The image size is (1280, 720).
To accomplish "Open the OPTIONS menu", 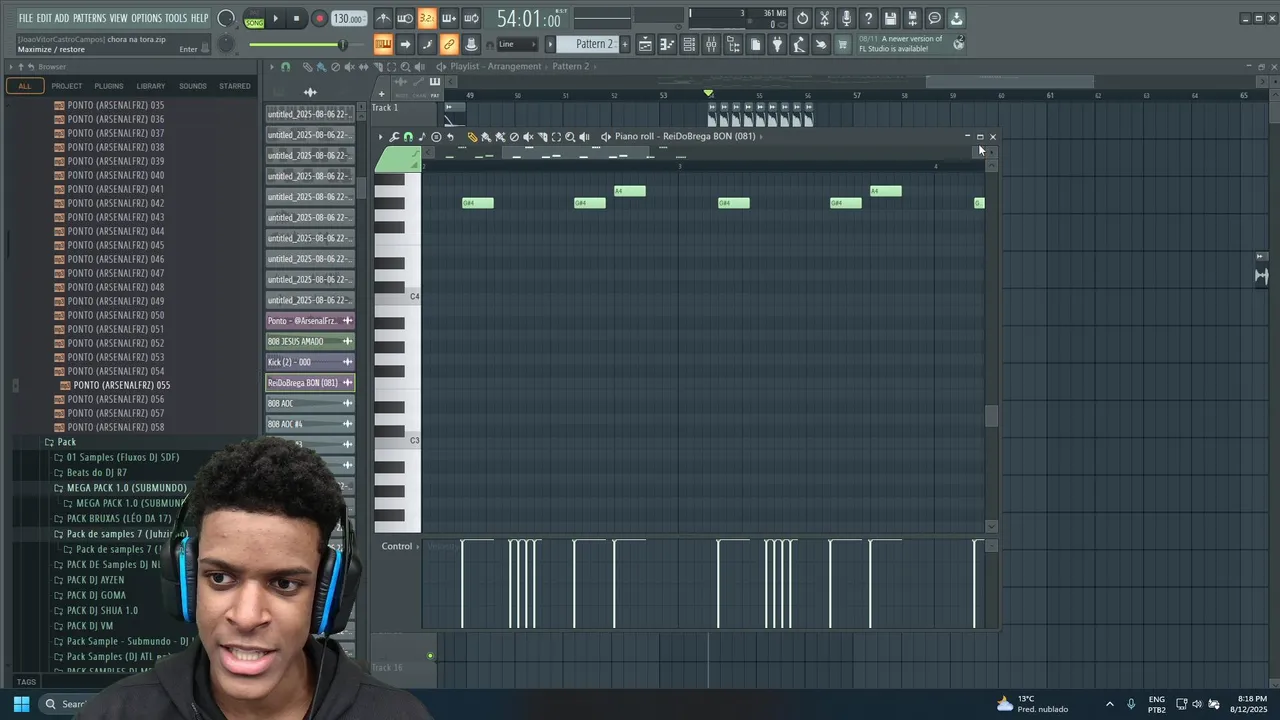I will [146, 18].
